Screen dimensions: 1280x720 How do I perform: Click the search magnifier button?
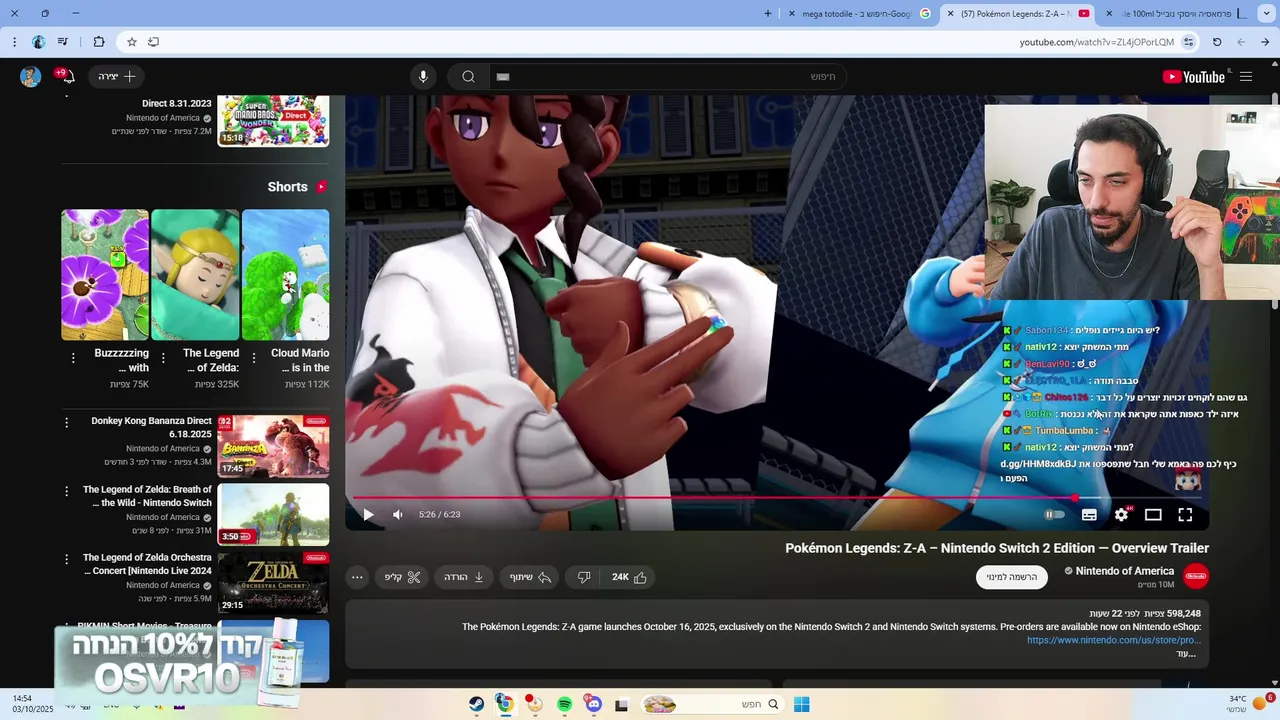pos(468,77)
